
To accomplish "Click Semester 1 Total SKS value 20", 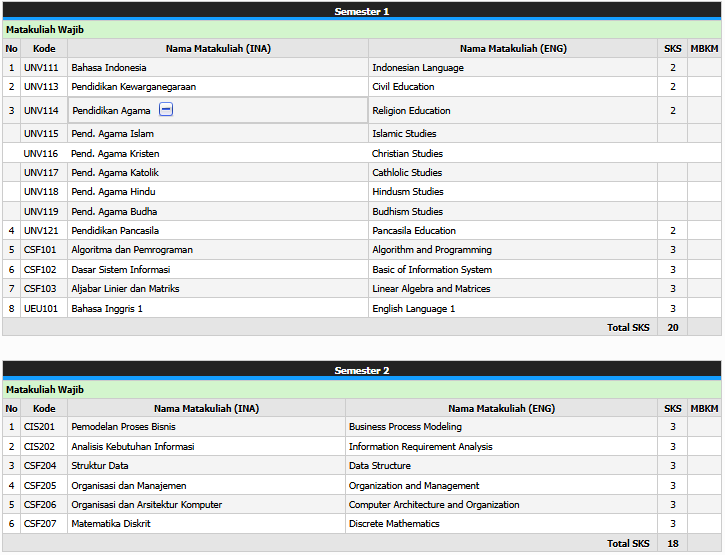I will coord(673,327).
